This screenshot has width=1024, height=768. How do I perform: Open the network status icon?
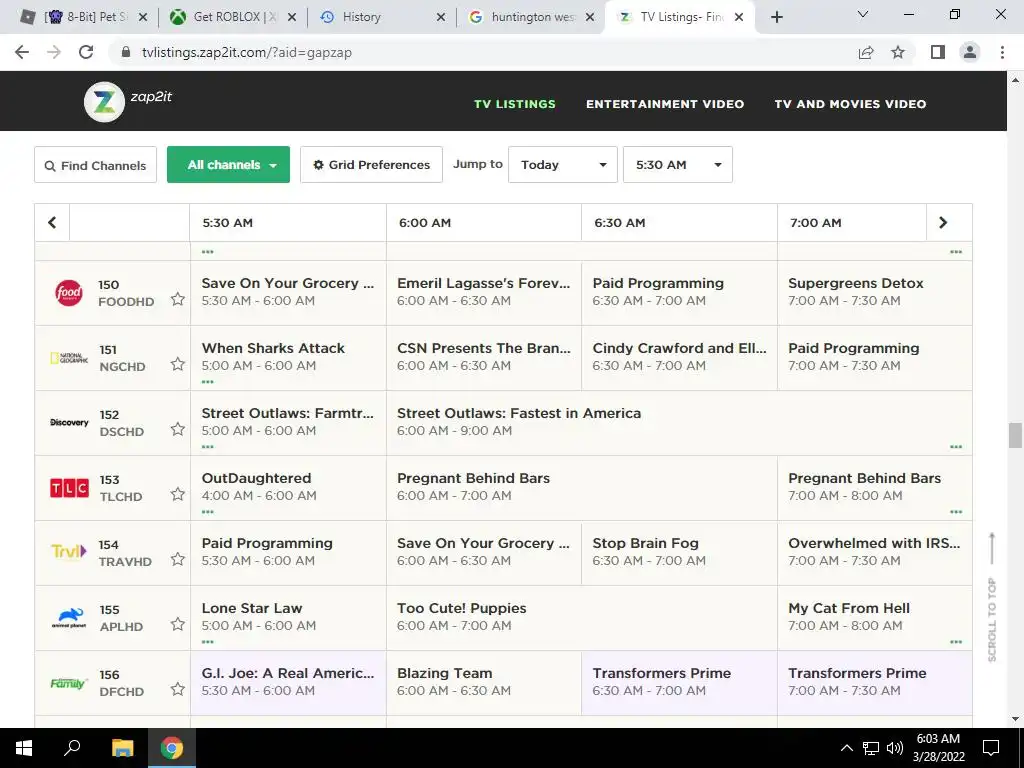tap(871, 748)
